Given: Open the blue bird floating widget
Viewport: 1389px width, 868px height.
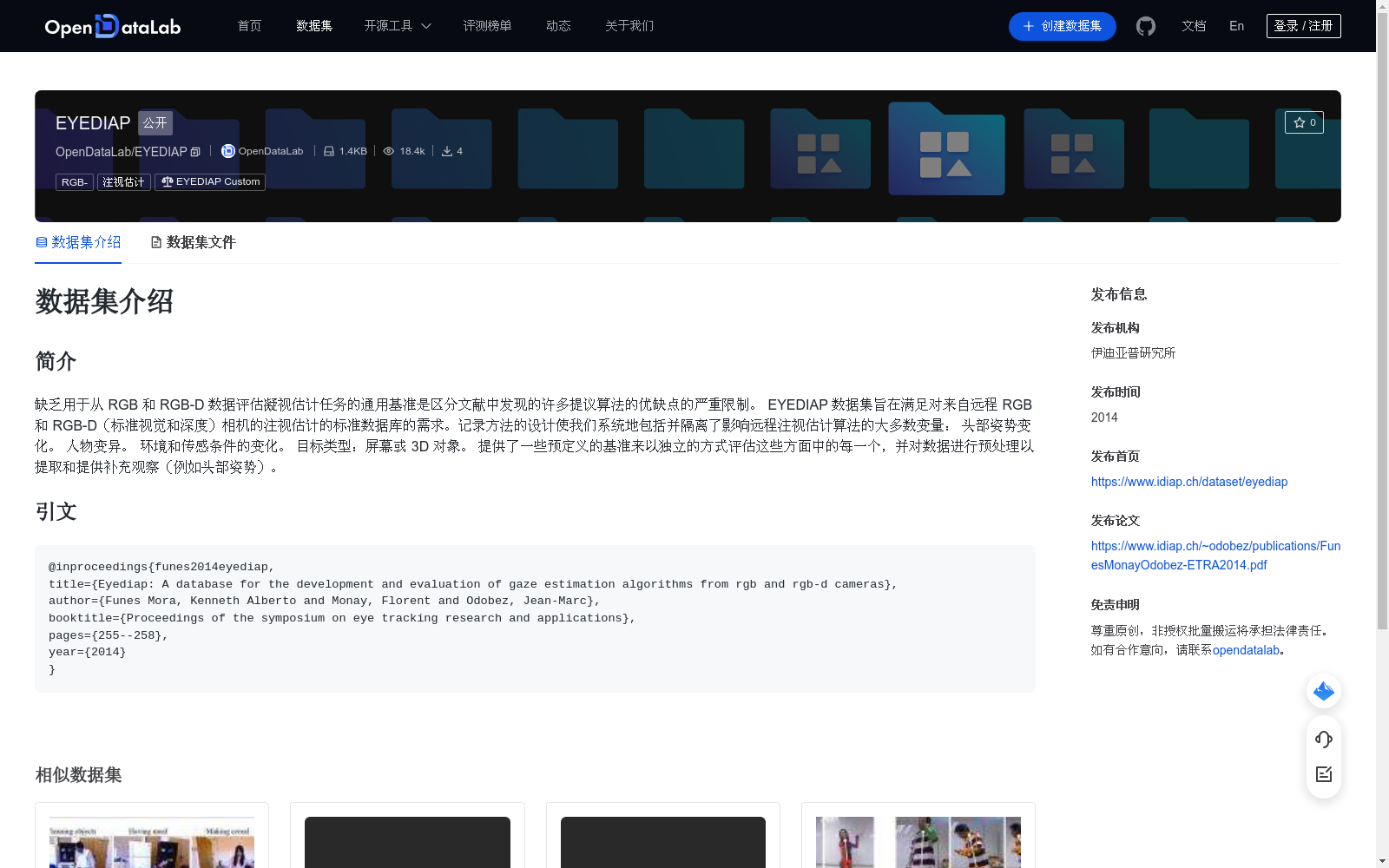Looking at the screenshot, I should click(x=1324, y=691).
